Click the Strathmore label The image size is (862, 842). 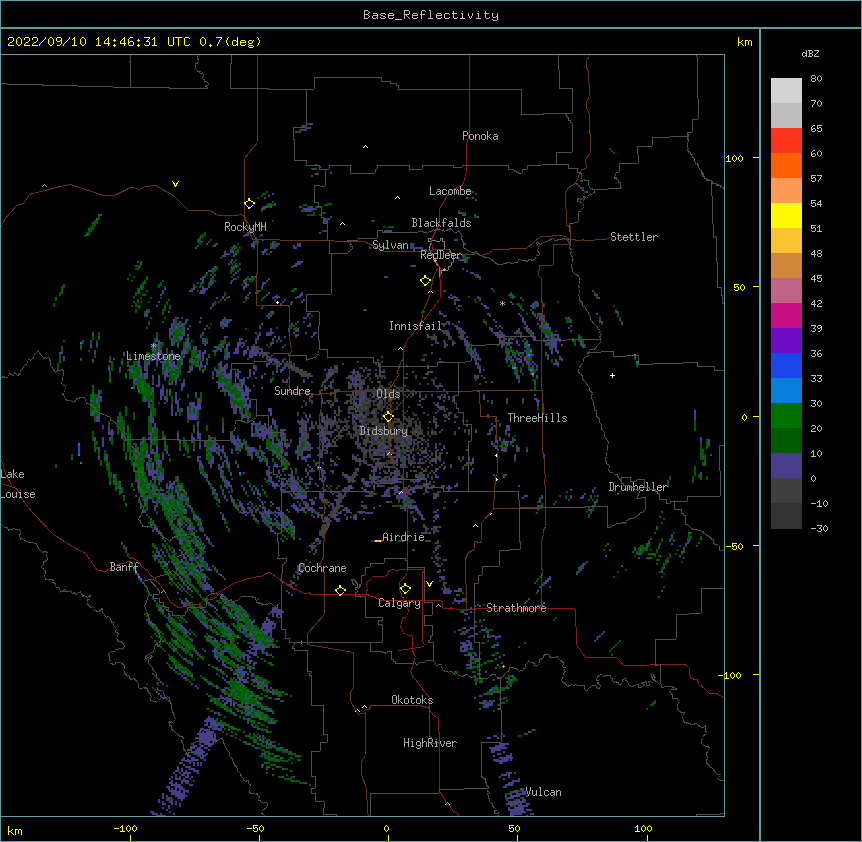(x=516, y=608)
